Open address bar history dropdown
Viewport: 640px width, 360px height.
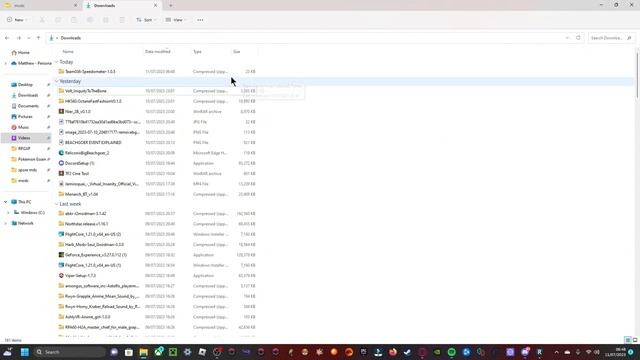pyautogui.click(x=567, y=38)
